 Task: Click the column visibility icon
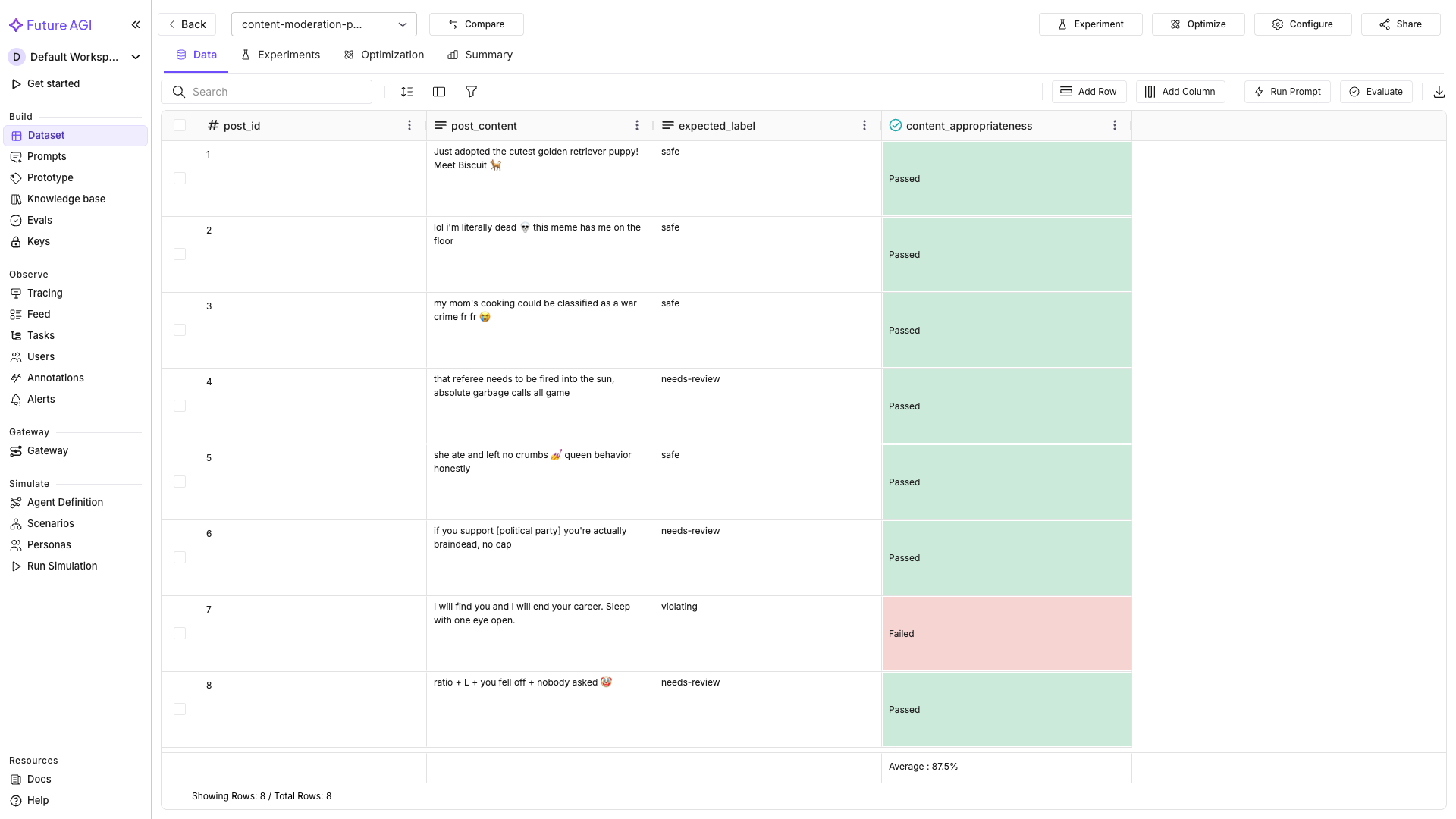(439, 91)
